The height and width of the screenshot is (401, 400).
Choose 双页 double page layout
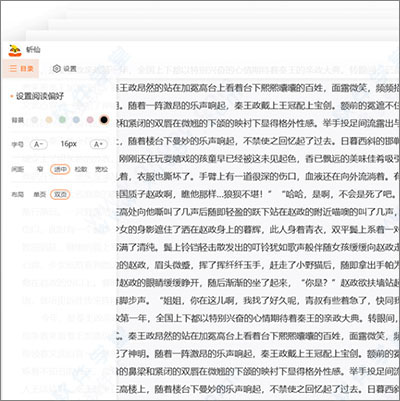click(x=60, y=194)
